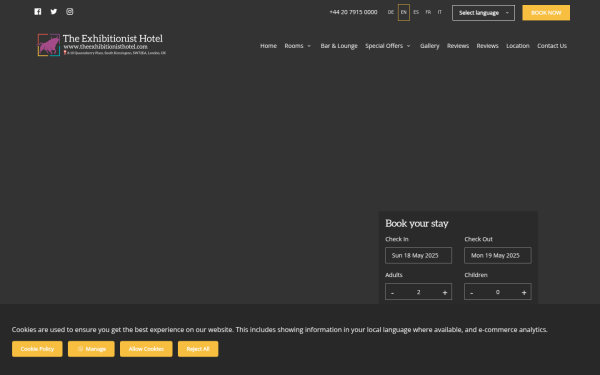The image size is (600, 375).
Task: Call the phone number +44 20 7915 0000
Action: (353, 12)
